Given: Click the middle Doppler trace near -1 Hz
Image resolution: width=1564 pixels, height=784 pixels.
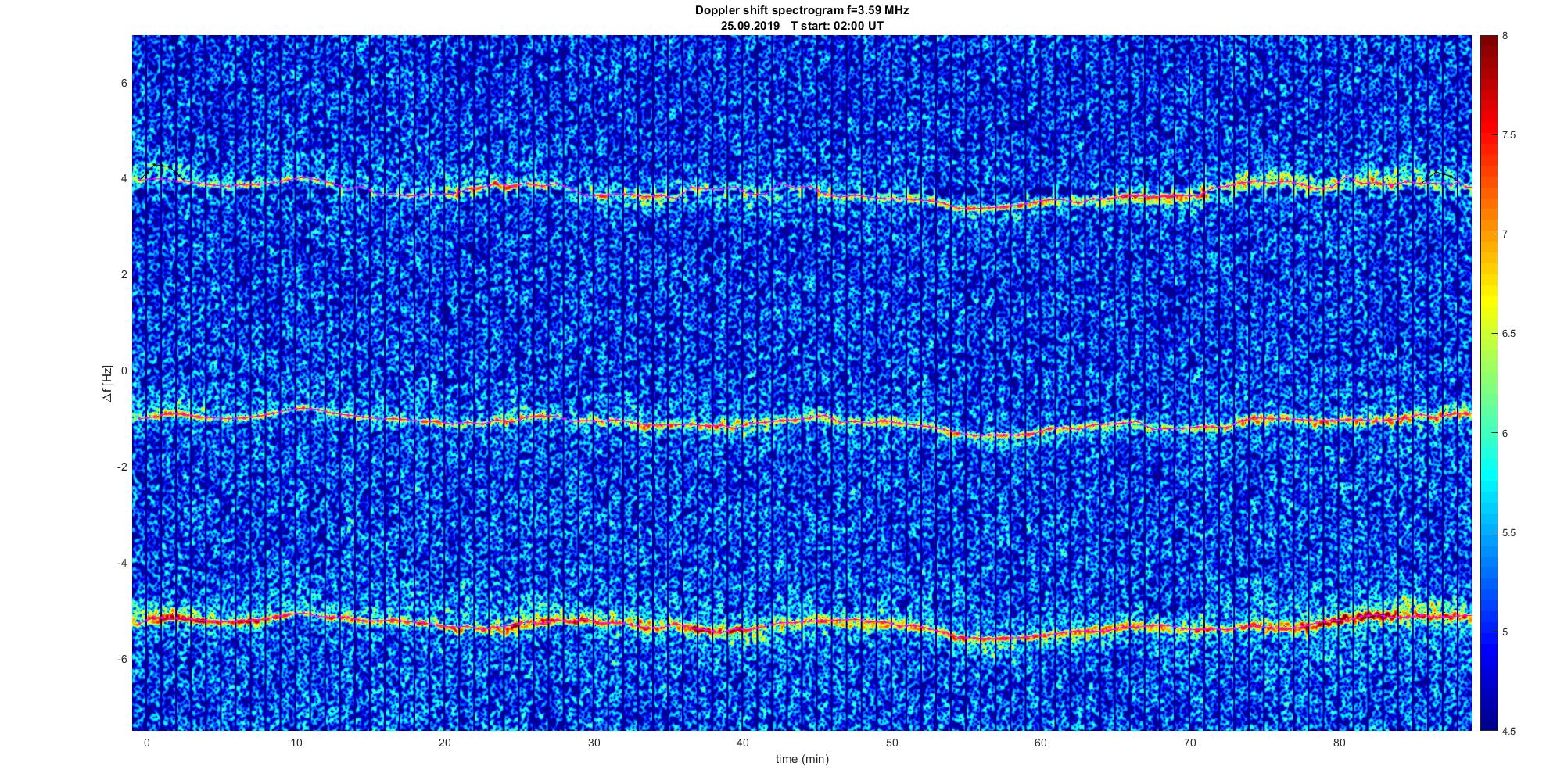Looking at the screenshot, I should click(x=802, y=421).
